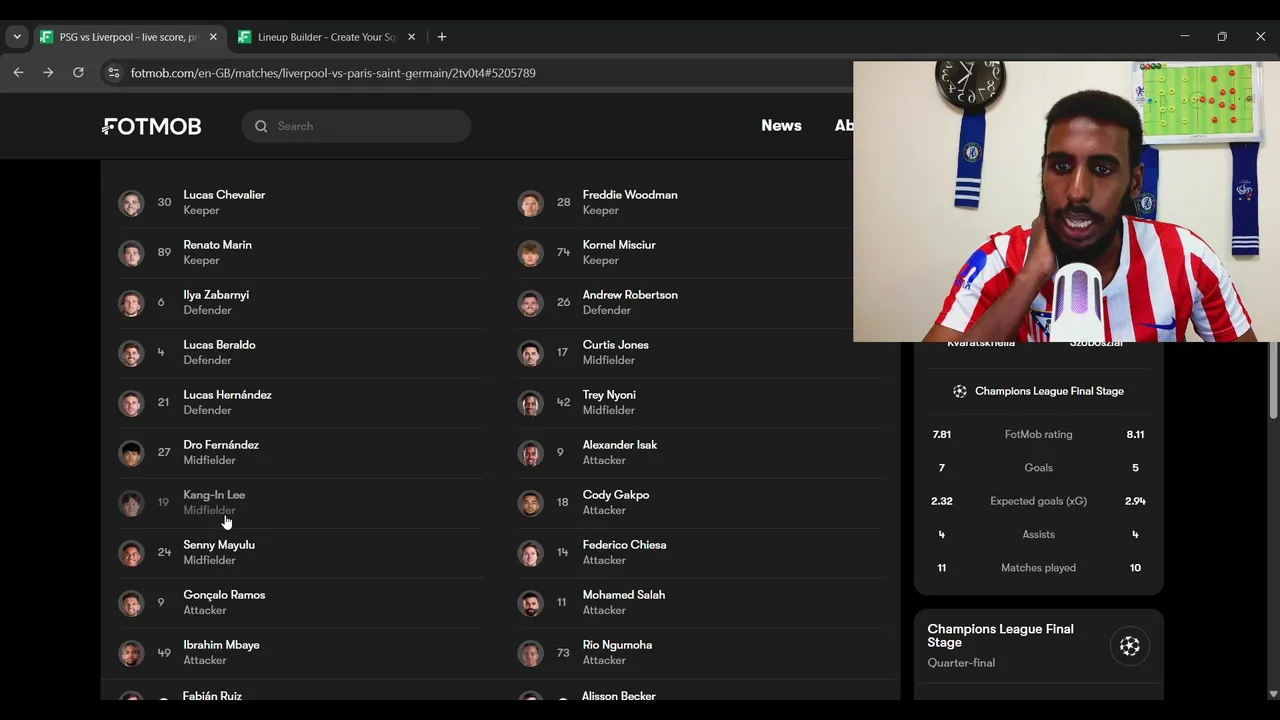Click Lucas Chevalier's player photo
The width and height of the screenshot is (1280, 720).
pyautogui.click(x=131, y=203)
